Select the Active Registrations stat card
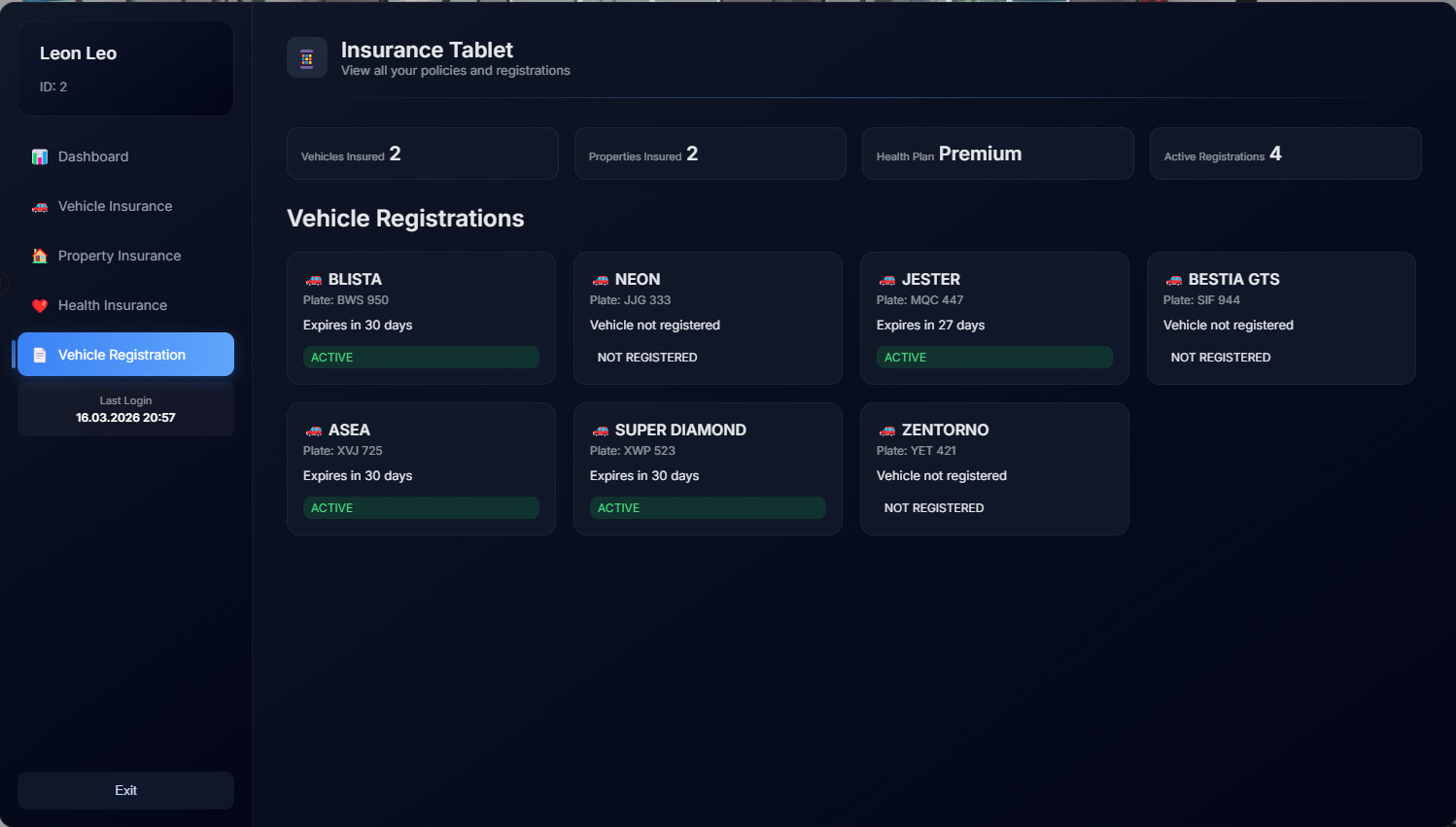The width and height of the screenshot is (1456, 827). (1286, 154)
